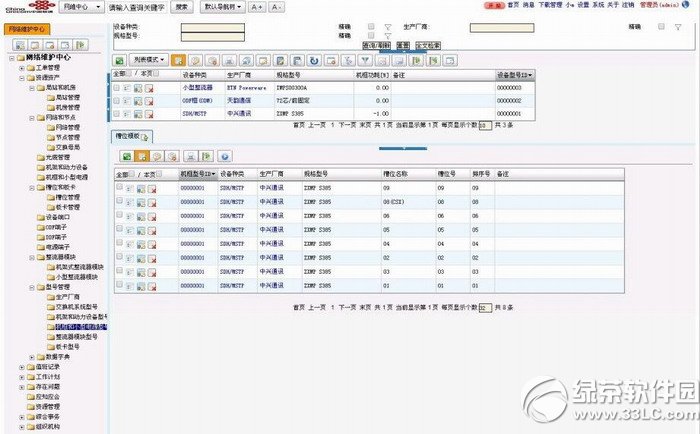
Task: Click orange highlighted icon in 槽位模板 toolbar
Action: coord(142,156)
